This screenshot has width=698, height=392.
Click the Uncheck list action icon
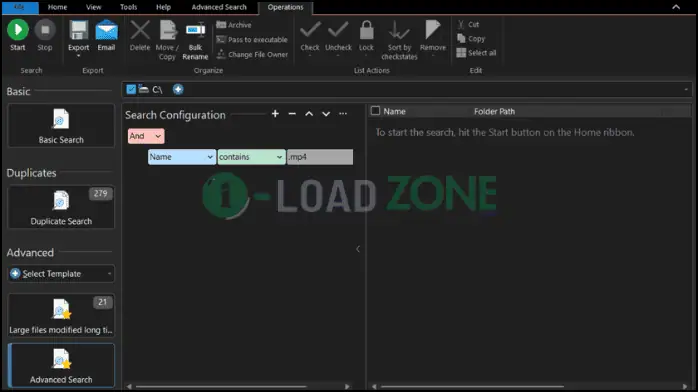[x=338, y=30]
